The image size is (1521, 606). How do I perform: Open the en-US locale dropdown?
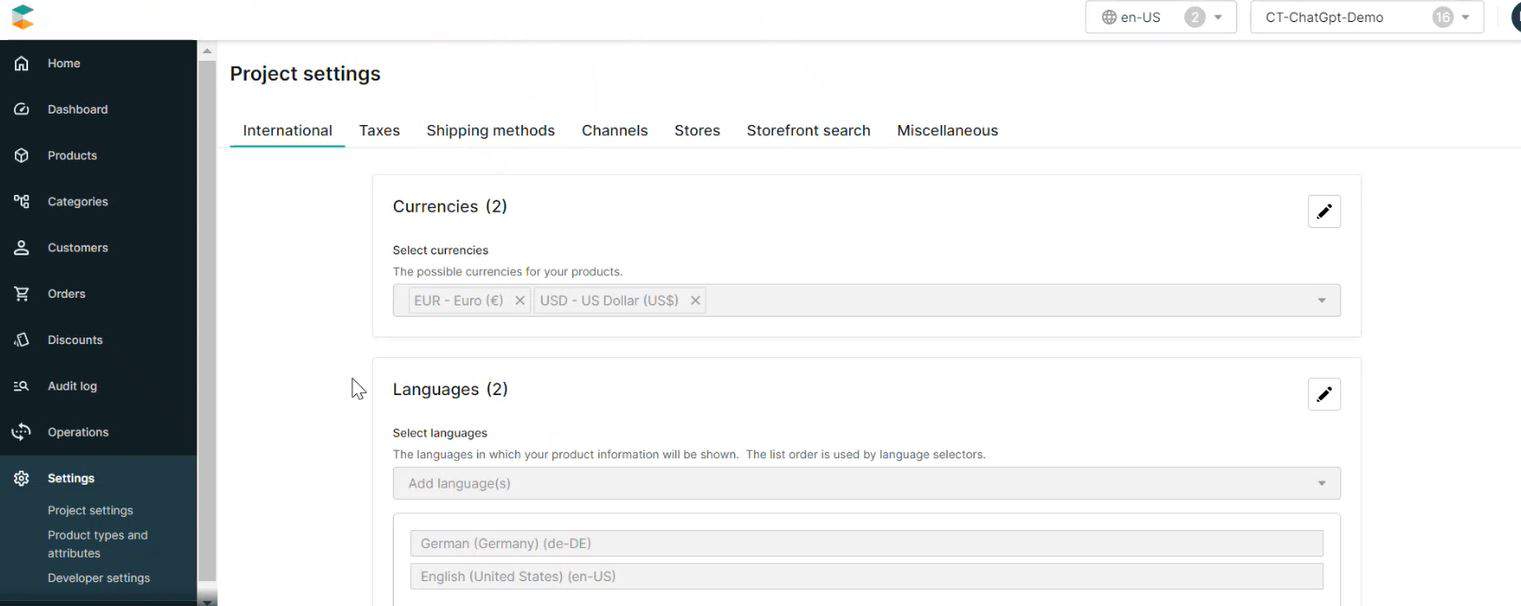point(1161,17)
